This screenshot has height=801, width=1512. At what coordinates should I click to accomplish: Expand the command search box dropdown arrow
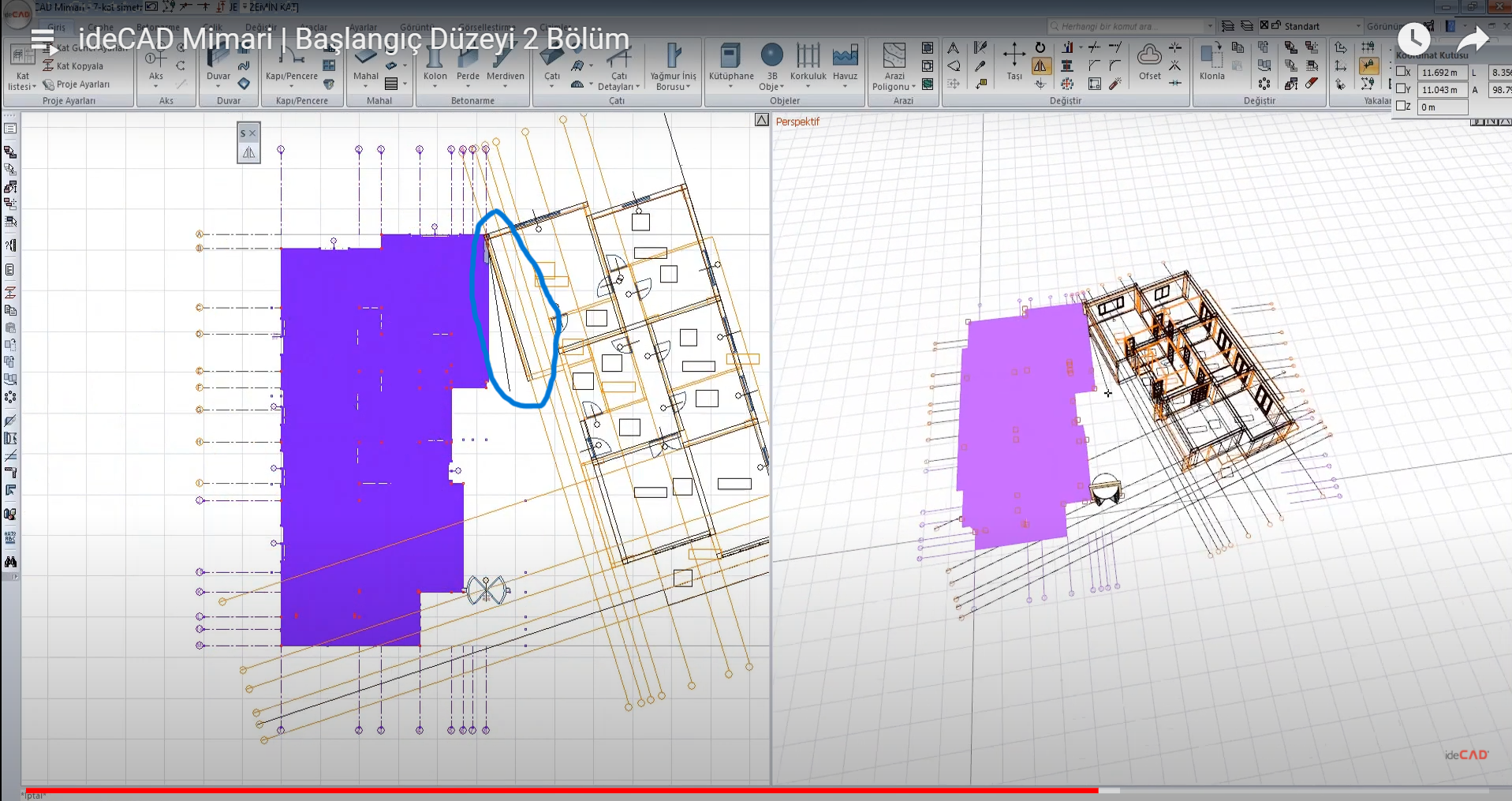[1210, 26]
